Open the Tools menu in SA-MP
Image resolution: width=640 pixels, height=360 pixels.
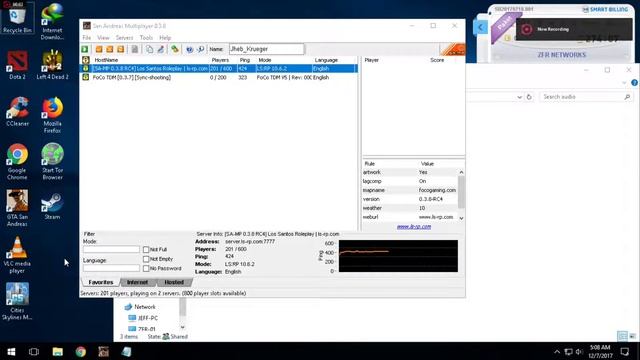tap(146, 38)
